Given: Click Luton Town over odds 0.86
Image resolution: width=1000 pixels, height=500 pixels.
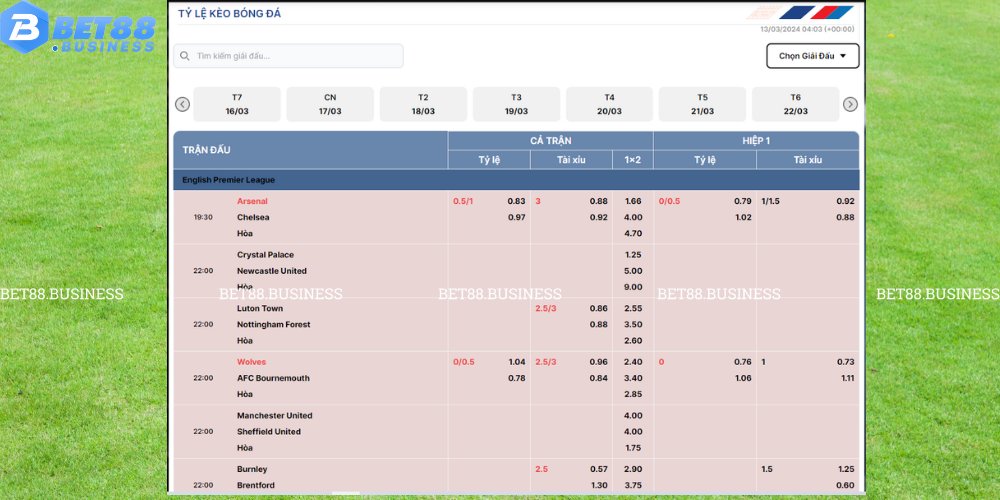Looking at the screenshot, I should click(598, 308).
